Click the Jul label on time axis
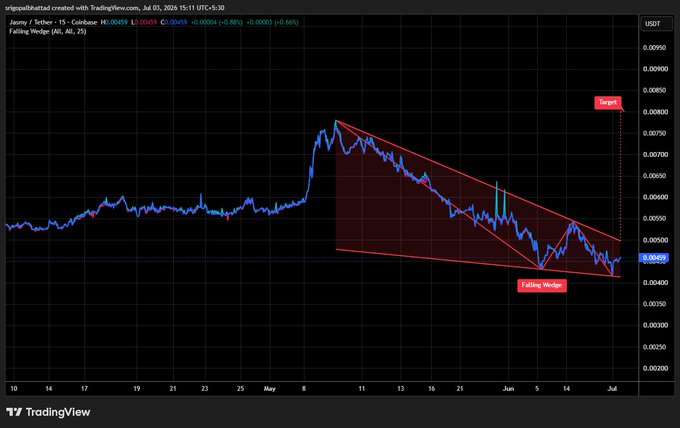Image resolution: width=680 pixels, height=428 pixels. pos(612,389)
